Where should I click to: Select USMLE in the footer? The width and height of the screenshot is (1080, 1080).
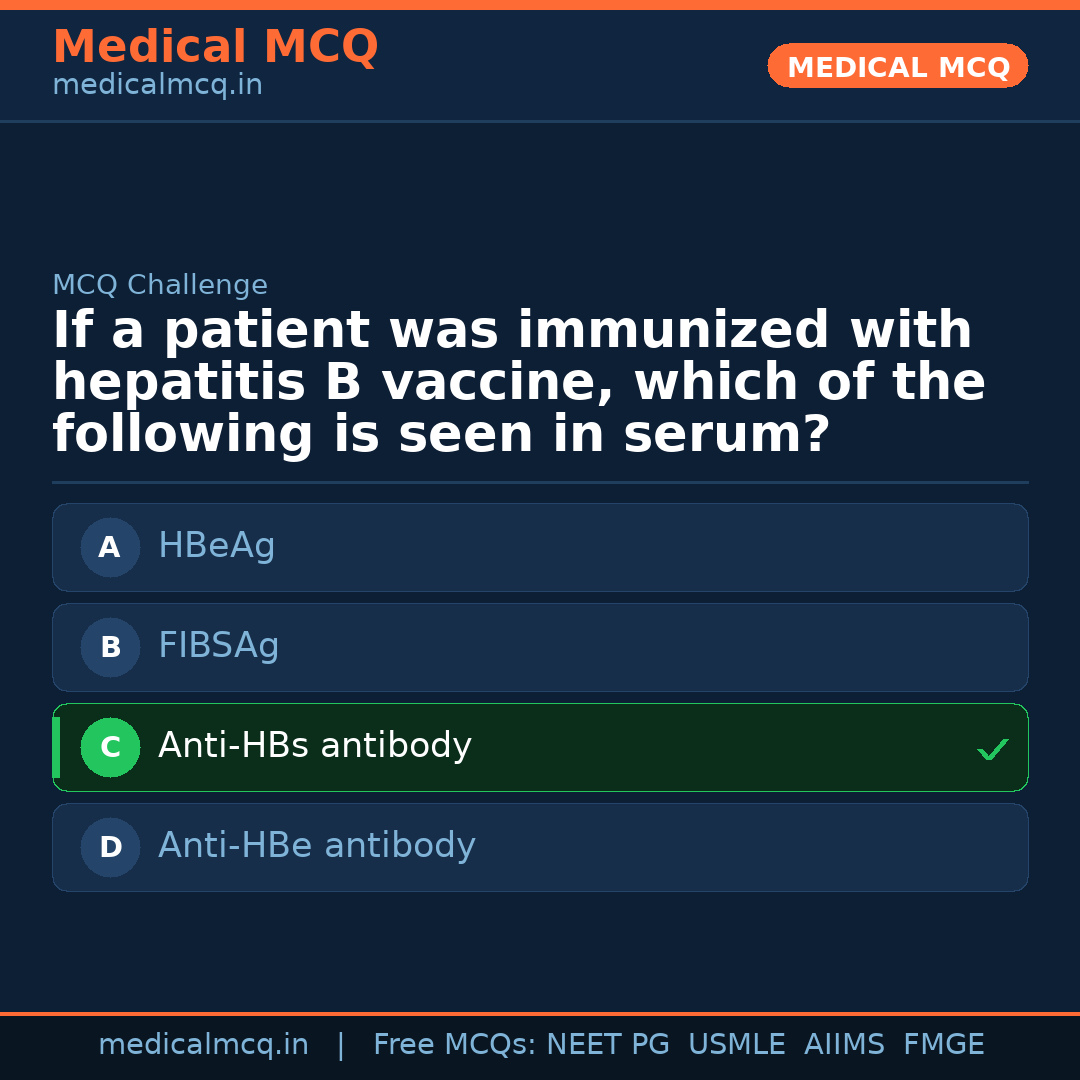click(737, 1045)
